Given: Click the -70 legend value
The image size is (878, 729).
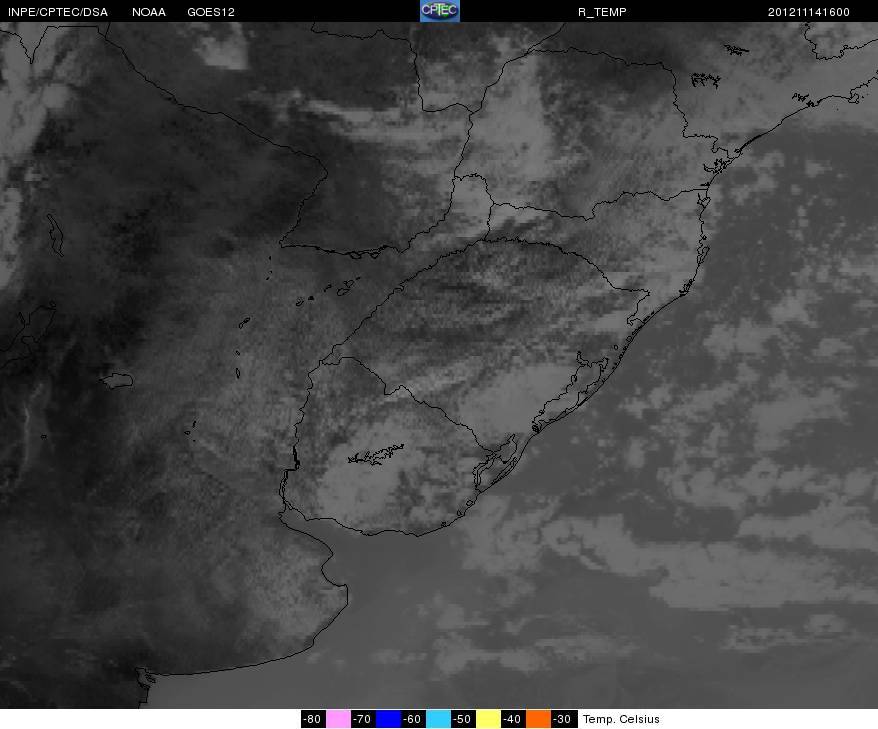Looking at the screenshot, I should tap(363, 719).
